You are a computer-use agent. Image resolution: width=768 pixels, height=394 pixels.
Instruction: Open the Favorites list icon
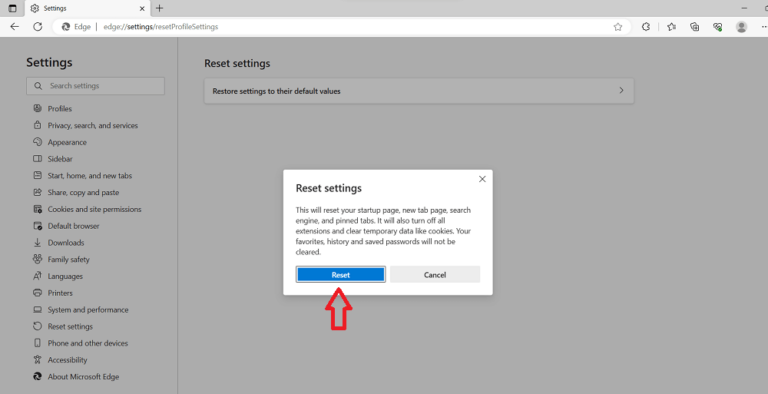(x=671, y=27)
